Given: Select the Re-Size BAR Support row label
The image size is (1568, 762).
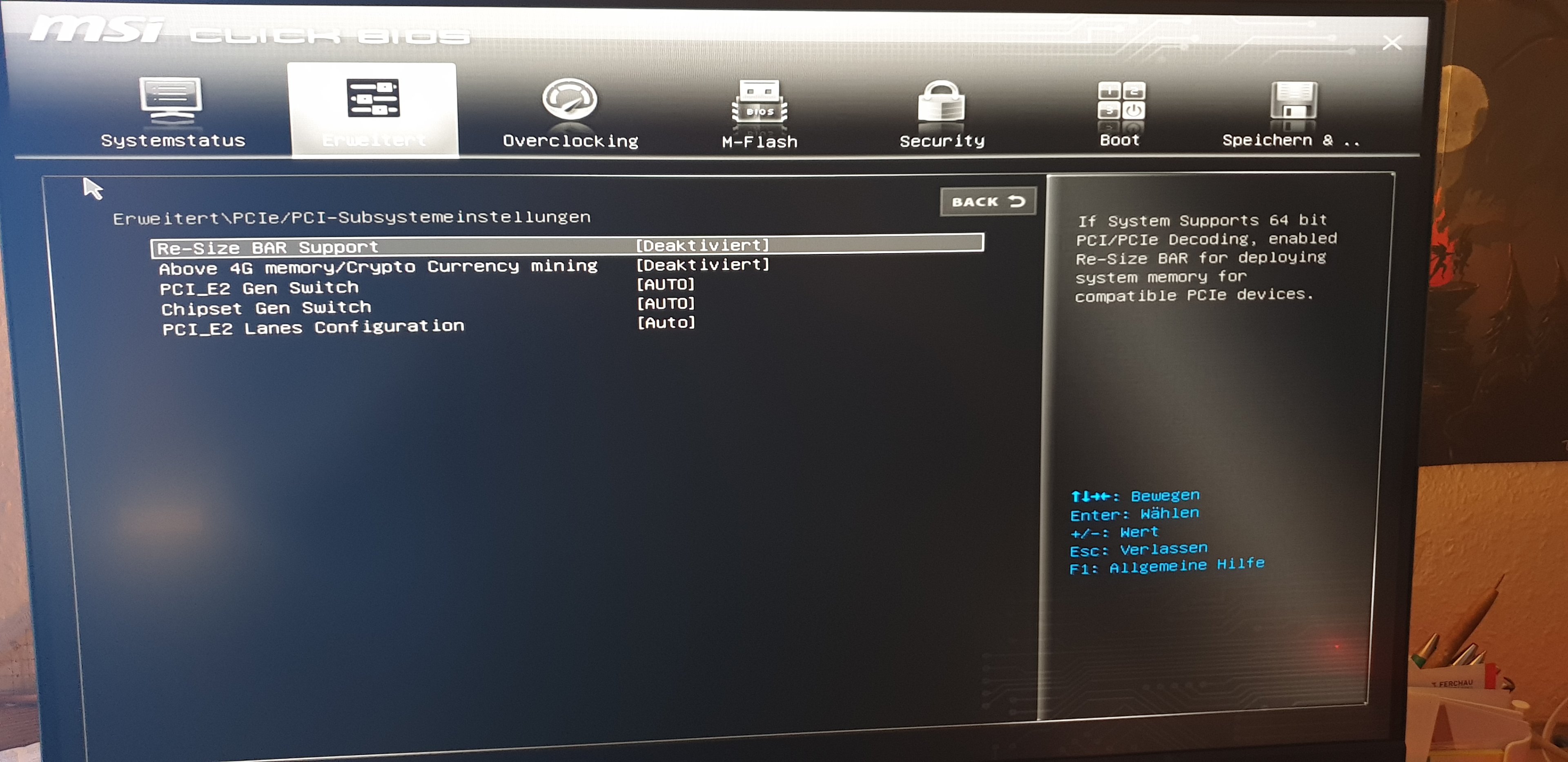Looking at the screenshot, I should coord(268,248).
